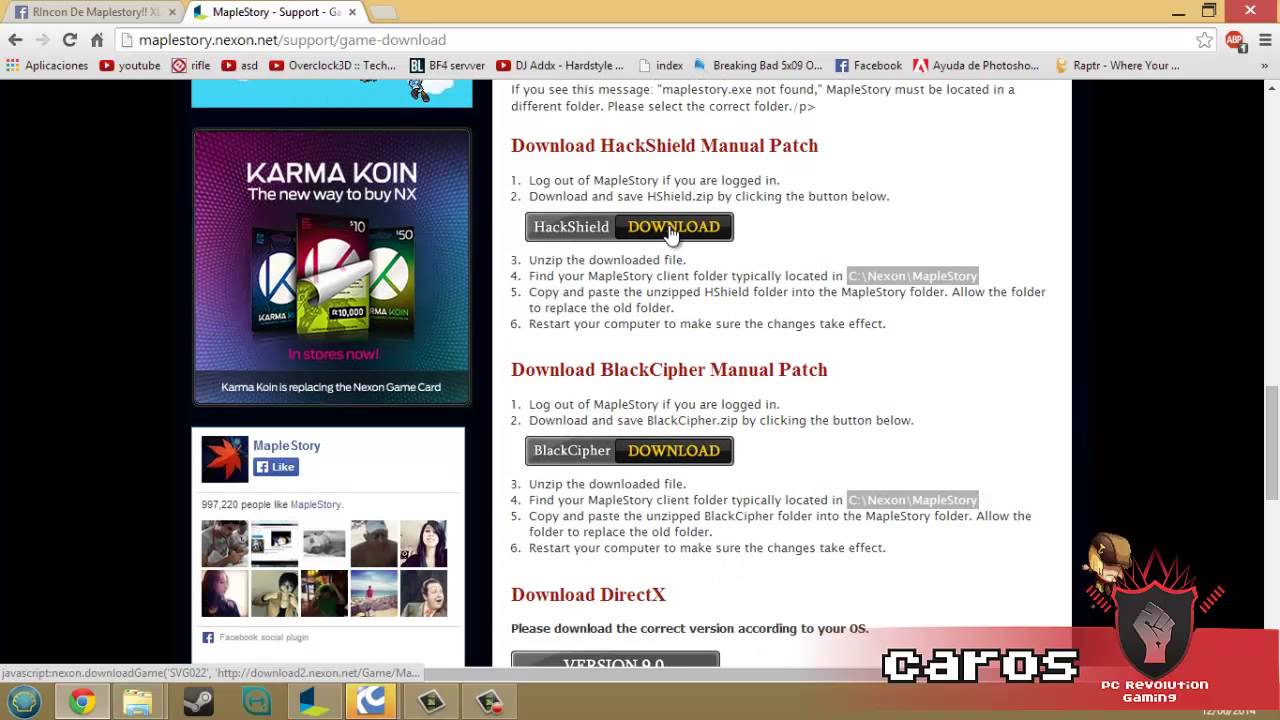
Task: Click the Facebook icon beside the social plugin text
Action: coord(208,637)
